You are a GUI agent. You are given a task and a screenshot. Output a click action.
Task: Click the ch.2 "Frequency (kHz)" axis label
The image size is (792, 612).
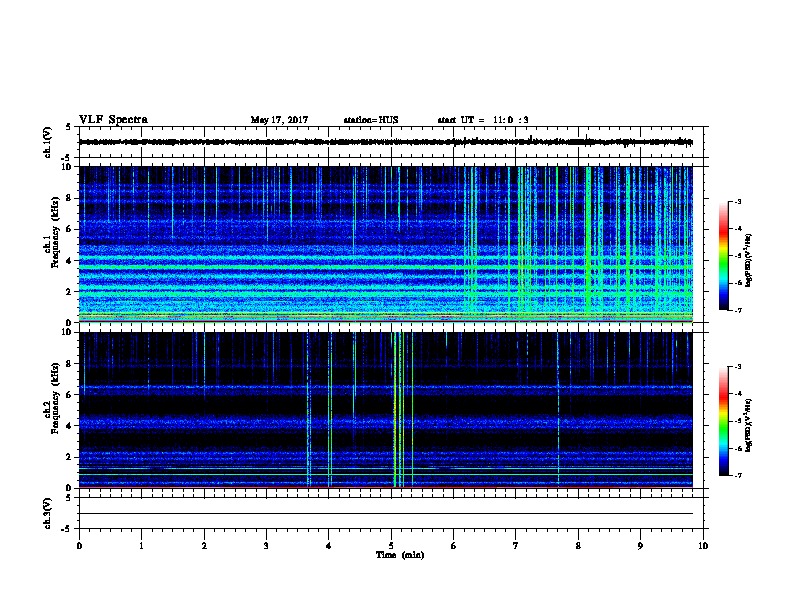(55, 398)
